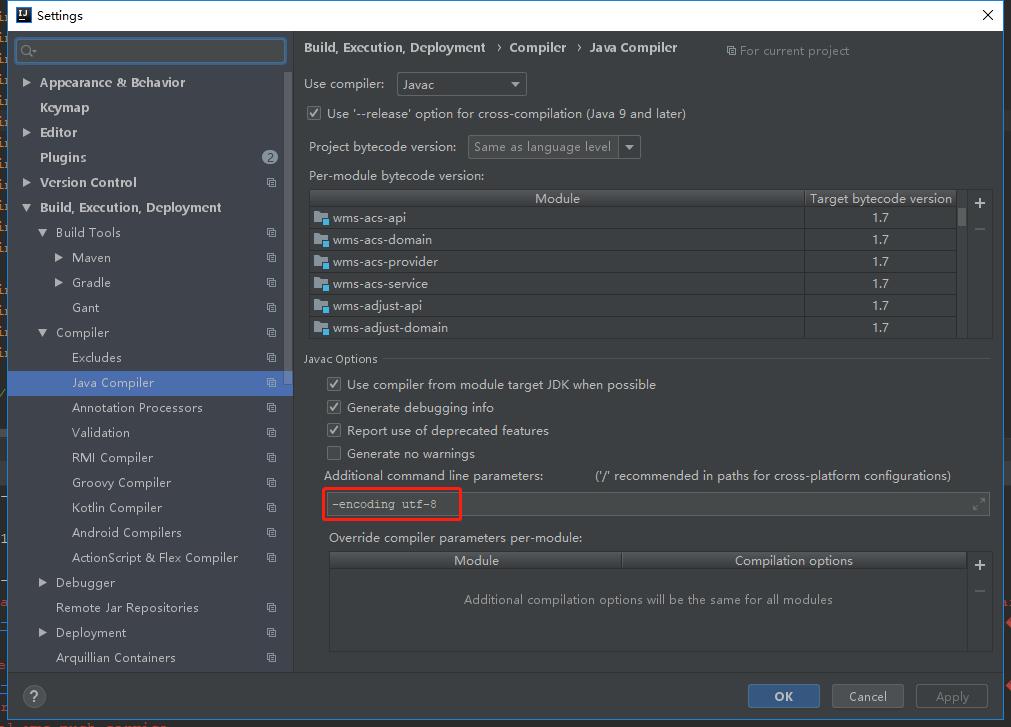
Task: Select the wms-acs-provider module row
Action: click(633, 262)
